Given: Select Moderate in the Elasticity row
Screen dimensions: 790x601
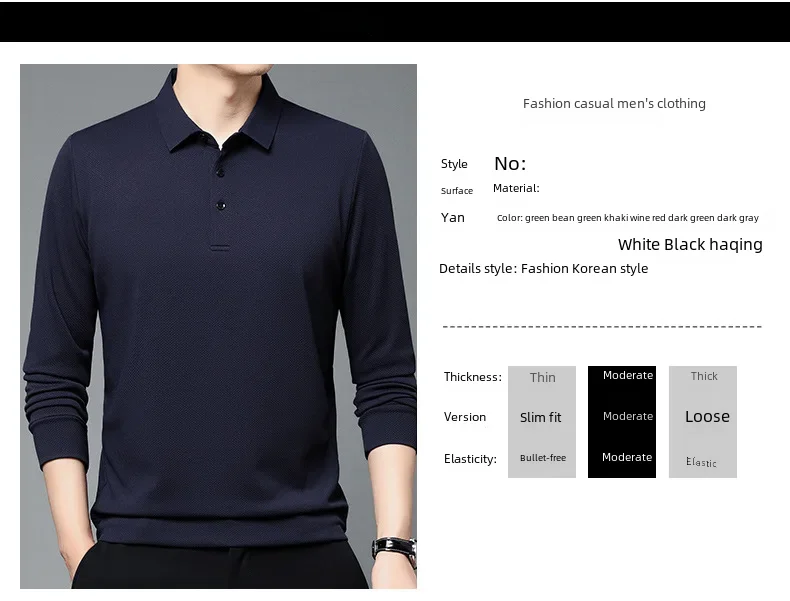Looking at the screenshot, I should [x=627, y=457].
